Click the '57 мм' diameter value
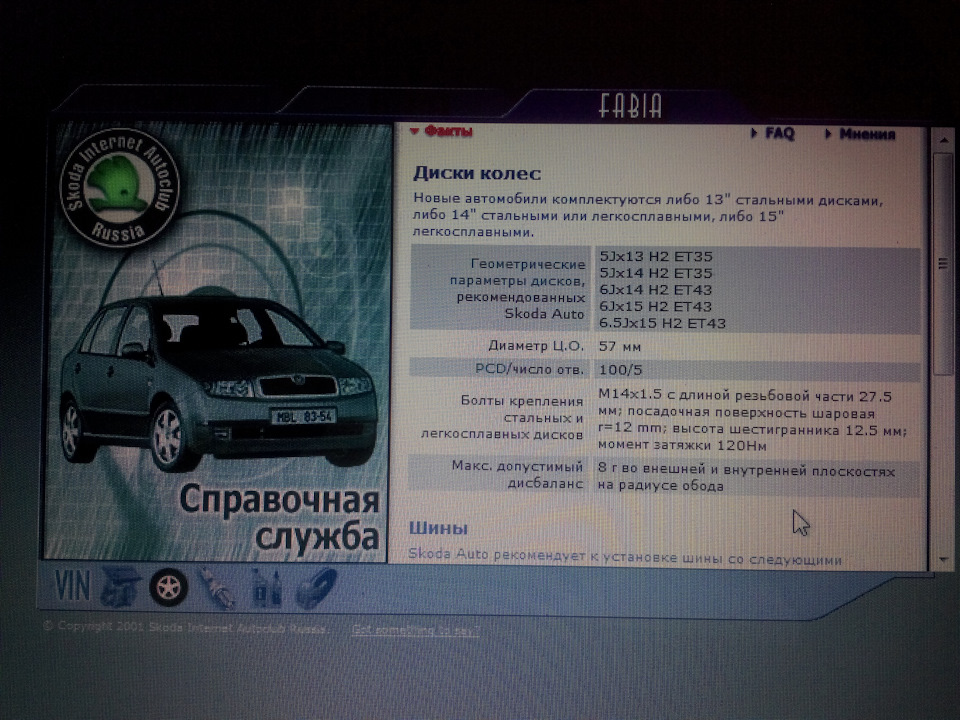This screenshot has width=960, height=720. [620, 347]
